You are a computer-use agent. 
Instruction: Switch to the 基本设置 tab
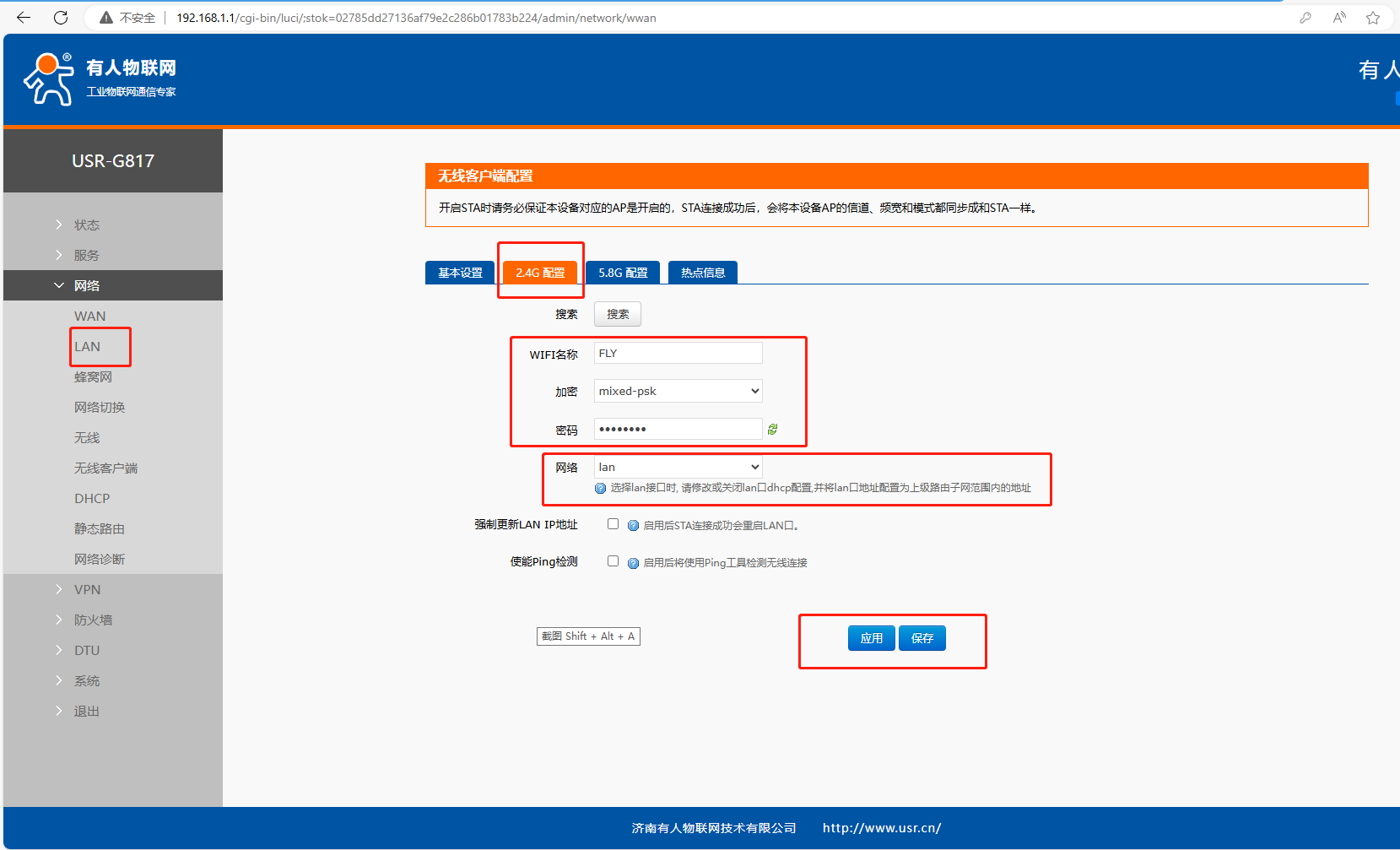point(460,273)
